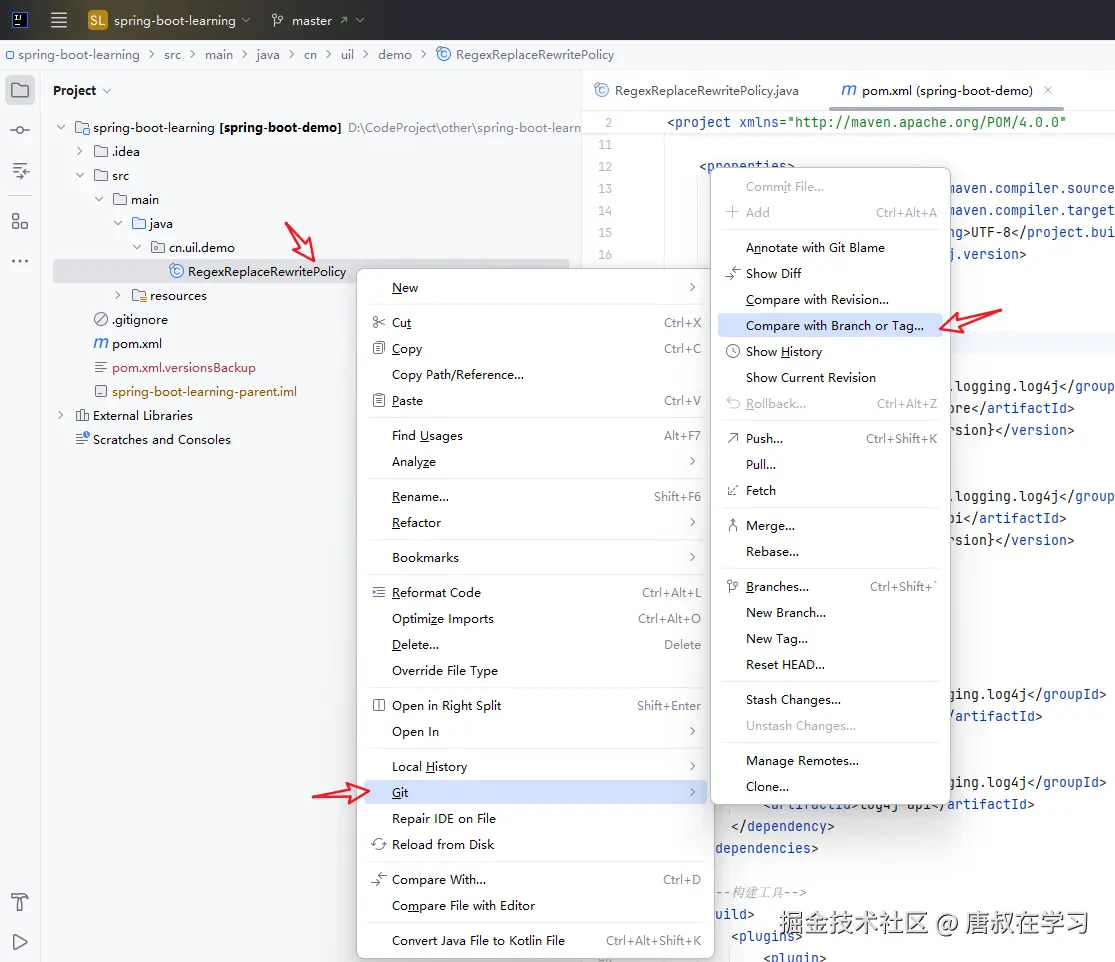The width and height of the screenshot is (1115, 962).
Task: Close the pom.xml editor tab
Action: point(1047,90)
